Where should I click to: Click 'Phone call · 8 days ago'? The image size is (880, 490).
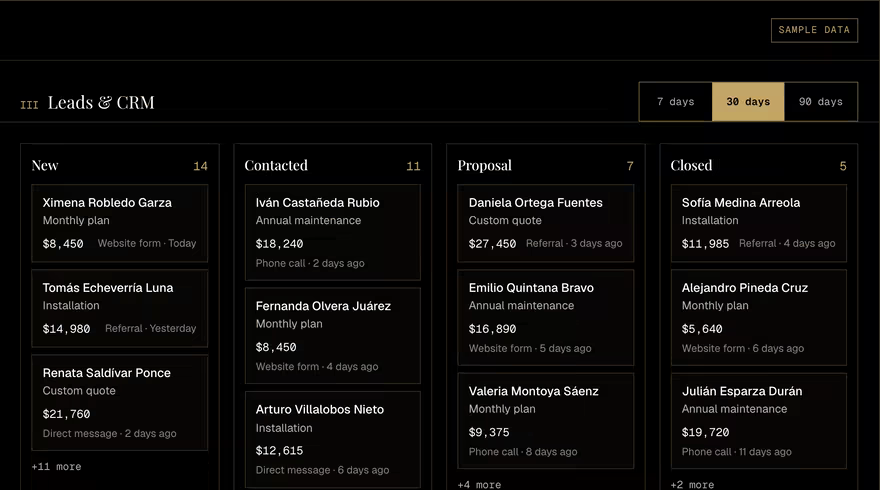tap(523, 451)
